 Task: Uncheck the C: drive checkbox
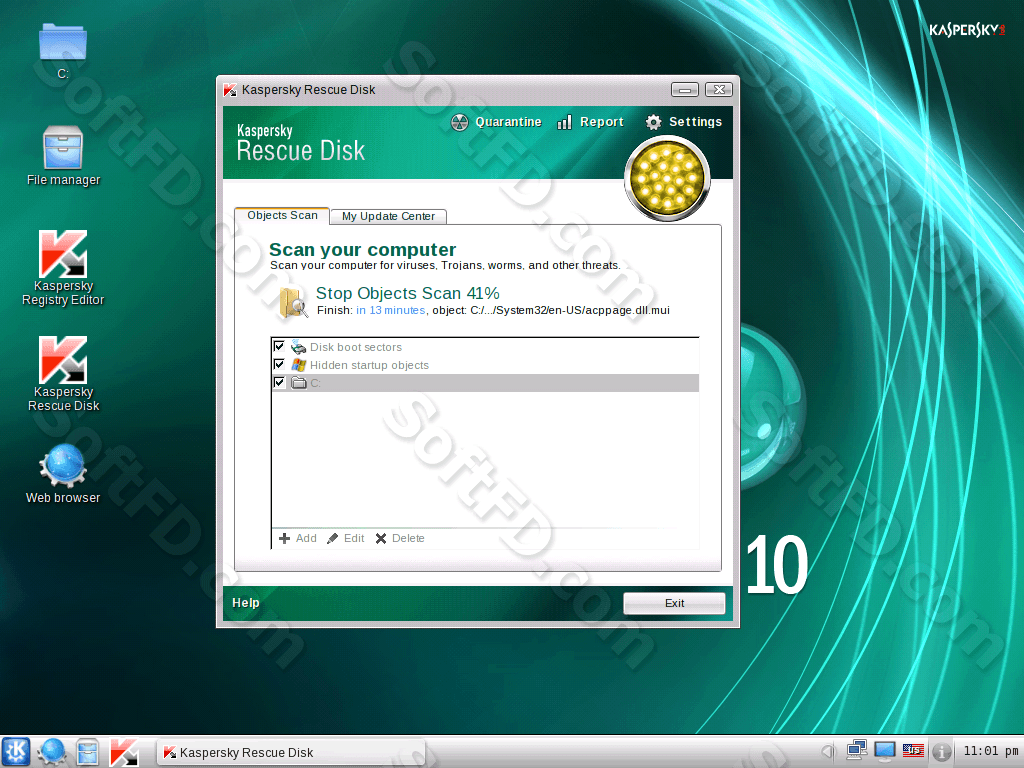pyautogui.click(x=280, y=383)
